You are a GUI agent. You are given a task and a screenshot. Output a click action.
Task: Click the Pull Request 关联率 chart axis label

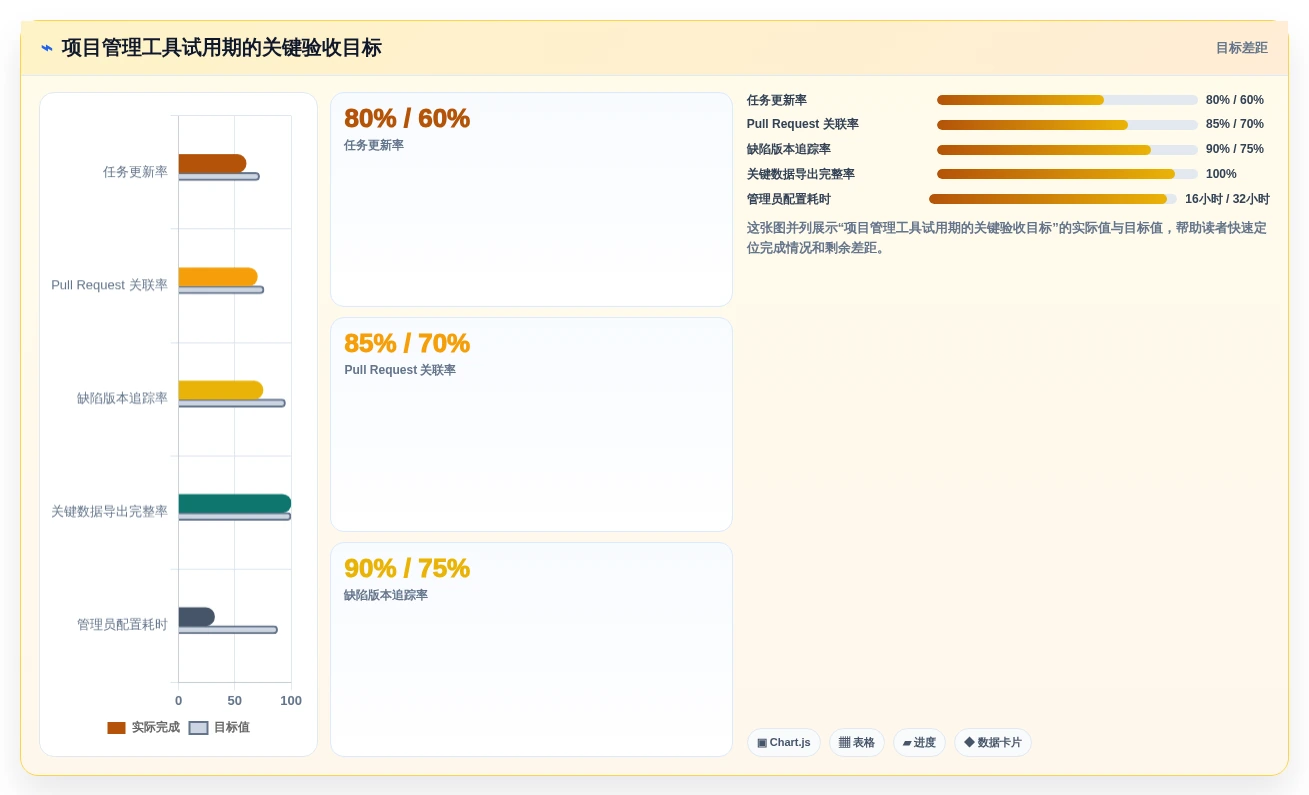click(109, 285)
